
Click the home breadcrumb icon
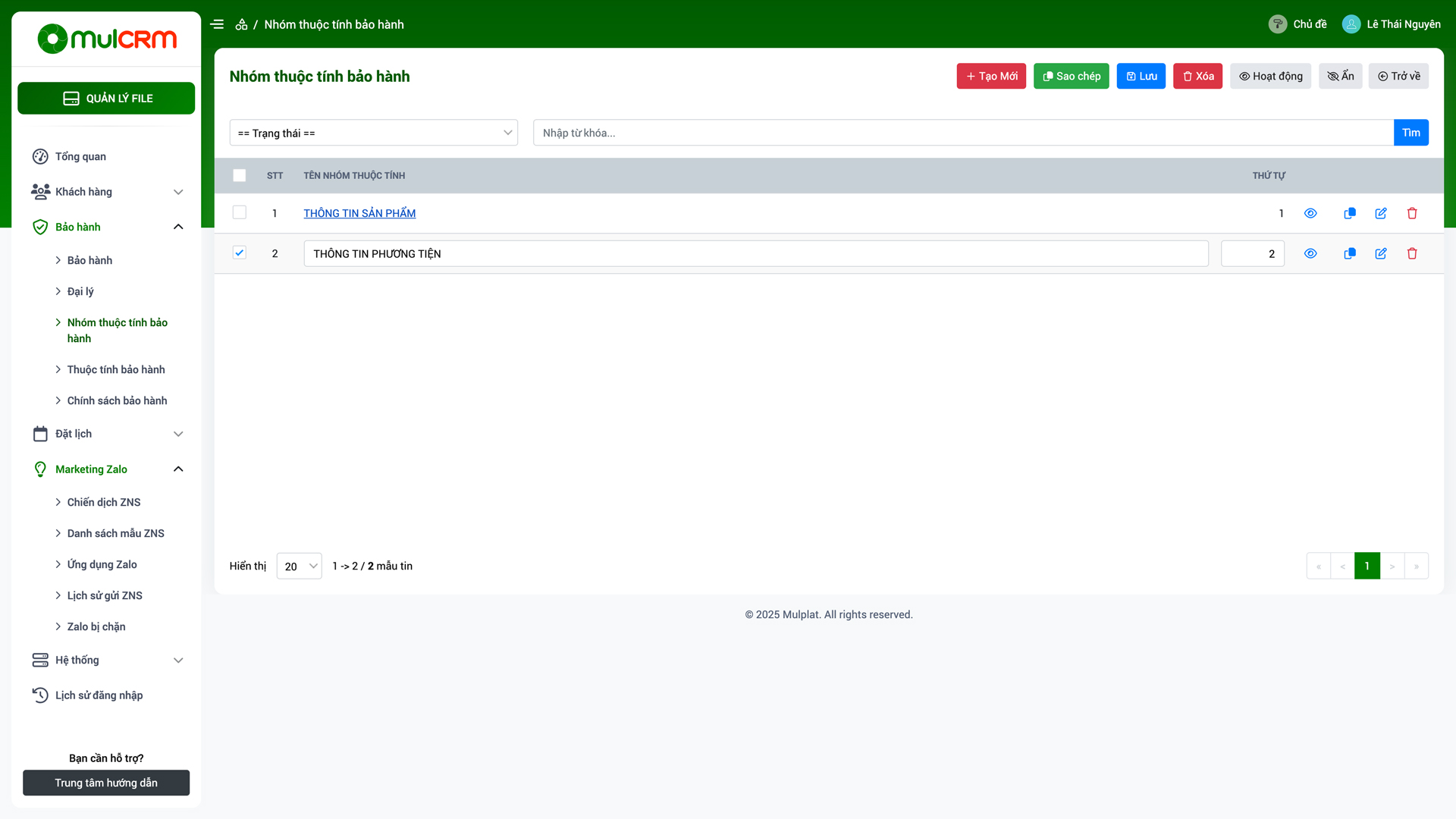[241, 24]
